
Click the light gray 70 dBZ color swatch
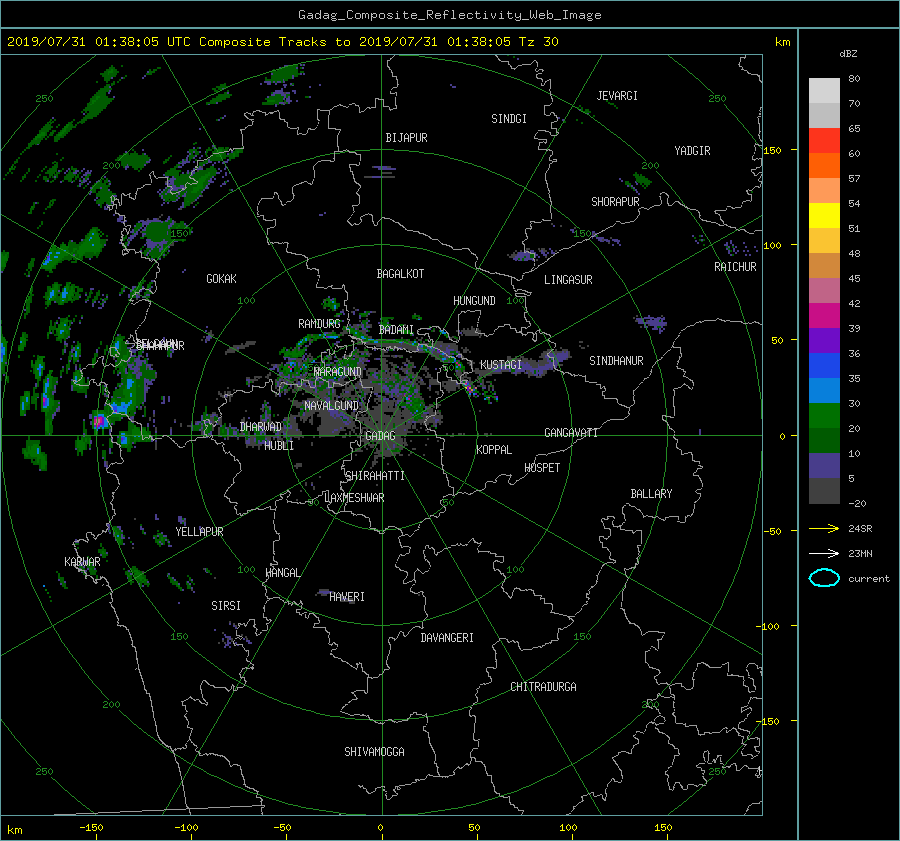[x=824, y=91]
